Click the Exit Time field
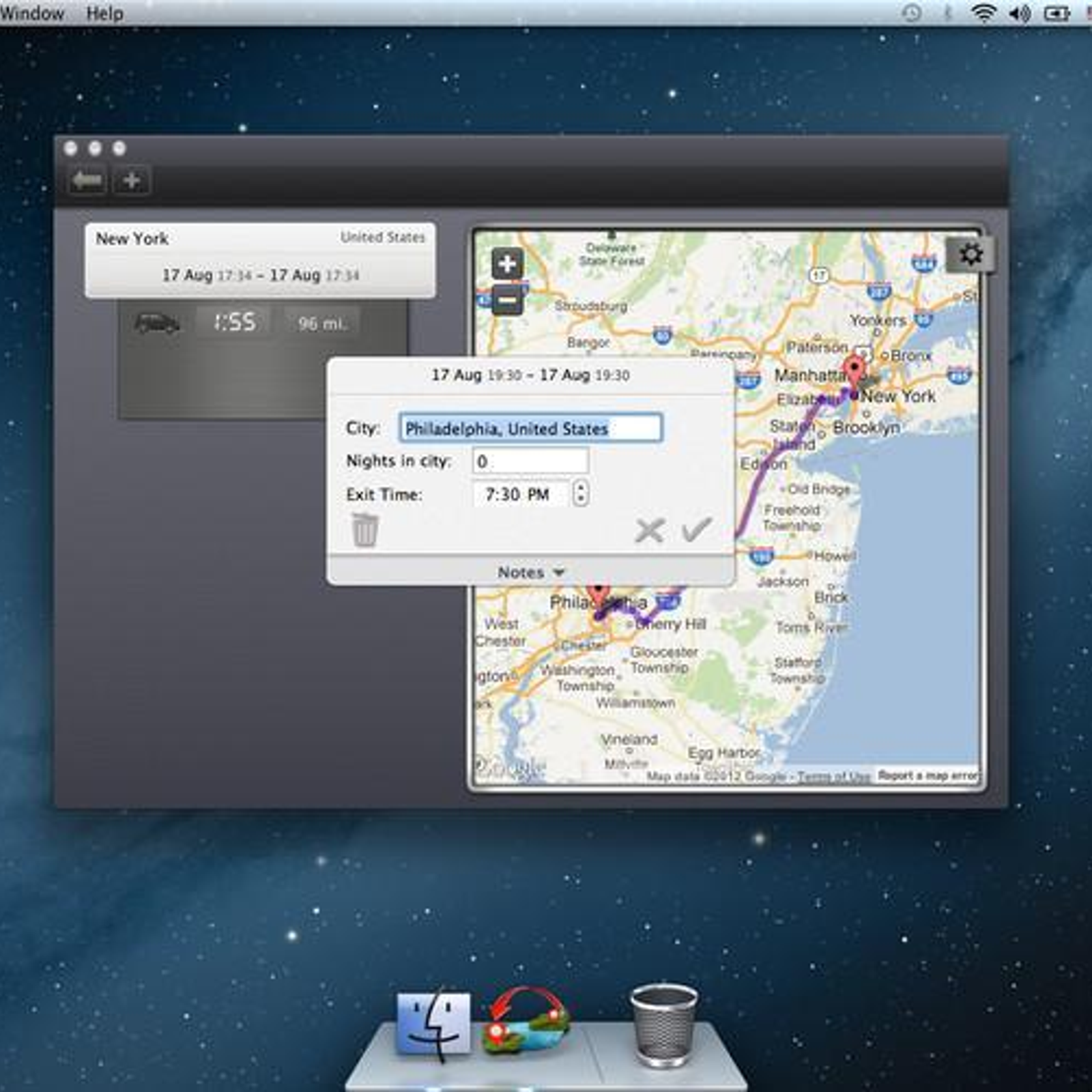Image resolution: width=1092 pixels, height=1092 pixels. click(520, 493)
